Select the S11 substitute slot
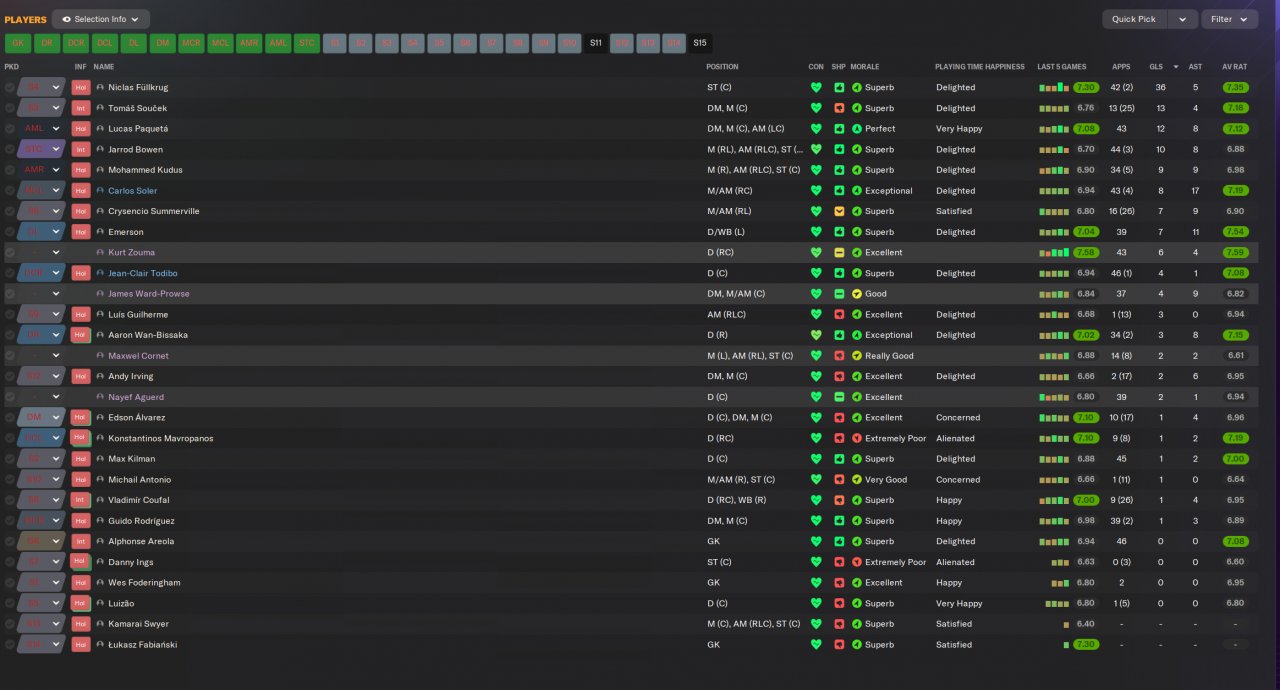 click(x=596, y=43)
